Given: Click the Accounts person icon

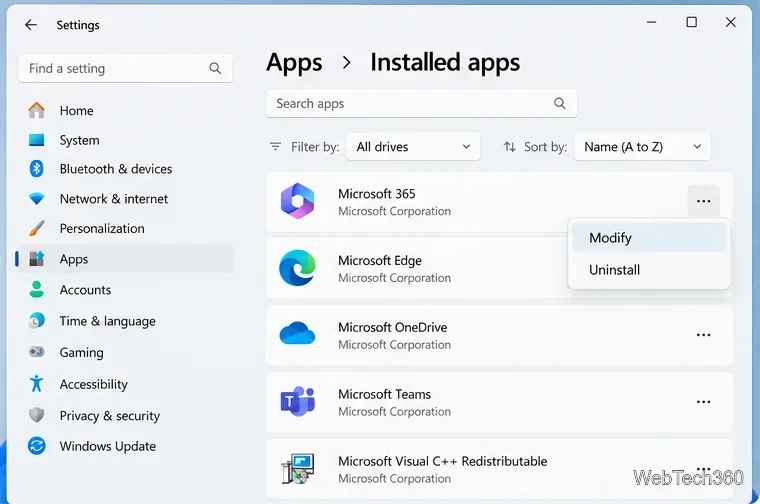Looking at the screenshot, I should [x=36, y=289].
